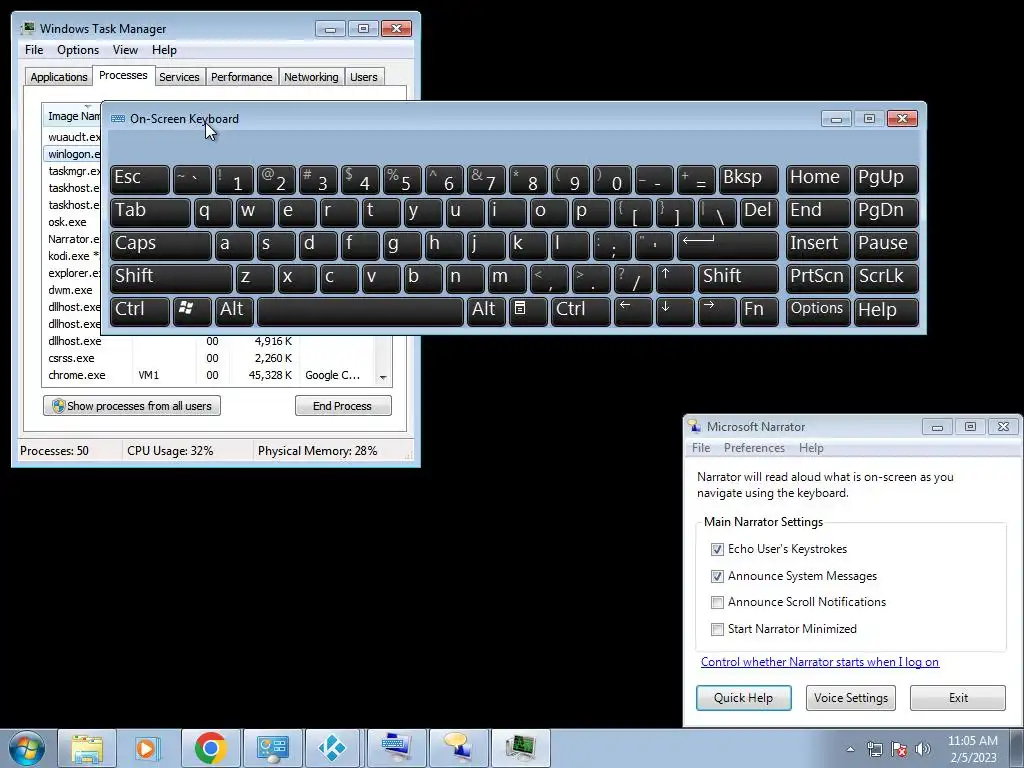The width and height of the screenshot is (1024, 768).
Task: Click Show processes from all users
Action: (x=132, y=406)
